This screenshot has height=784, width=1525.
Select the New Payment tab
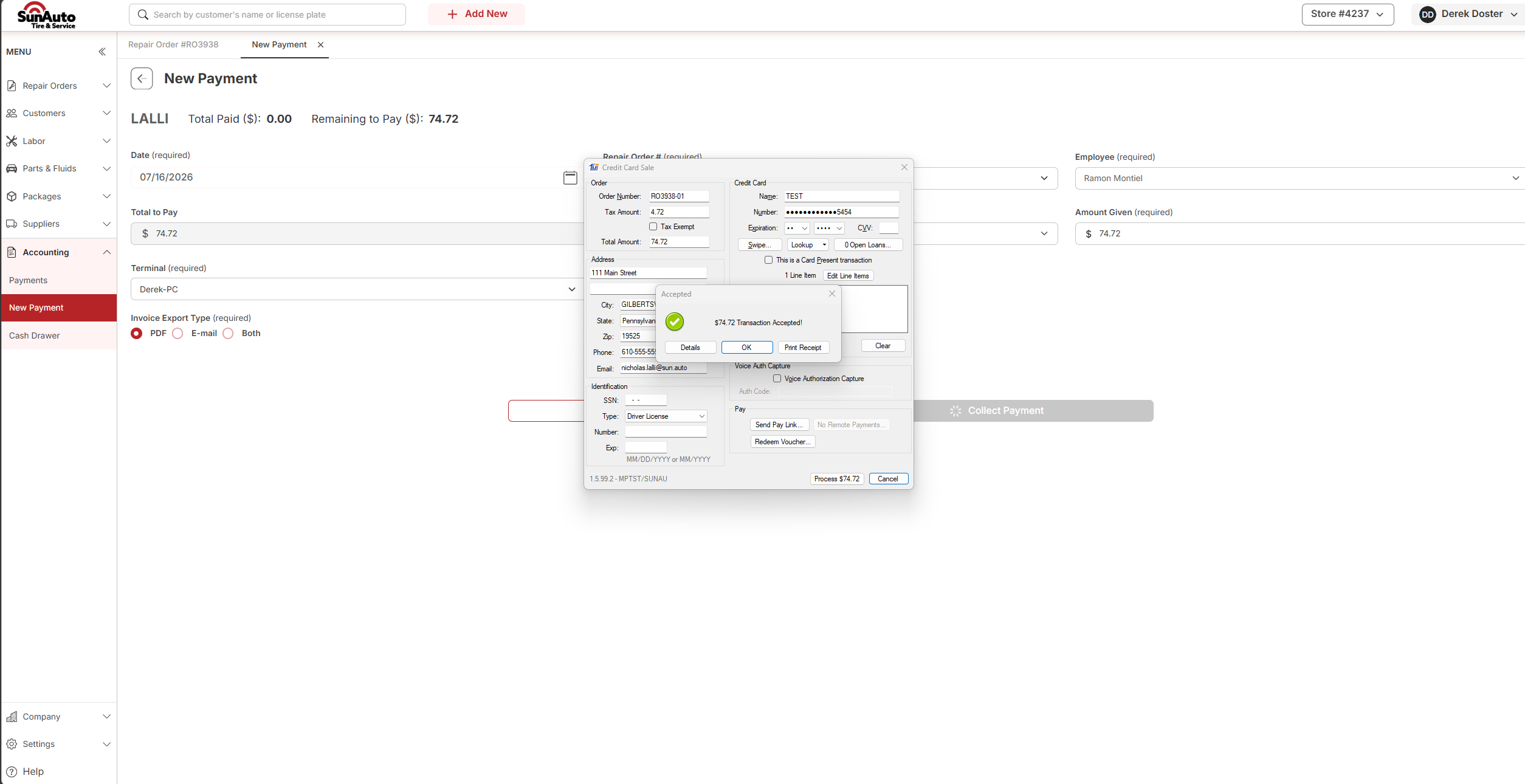(279, 45)
